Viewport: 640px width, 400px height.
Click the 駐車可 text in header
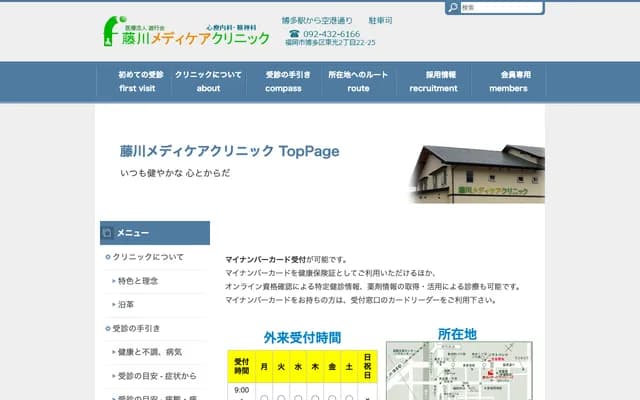[x=380, y=20]
